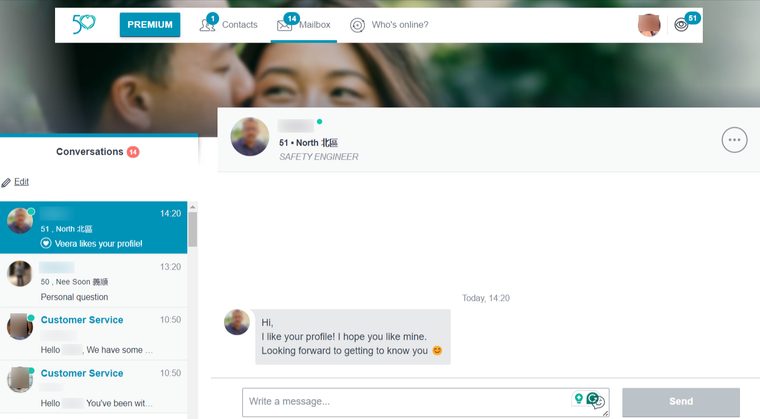
Task: Click the Conversations unread count badge
Action: (x=133, y=152)
